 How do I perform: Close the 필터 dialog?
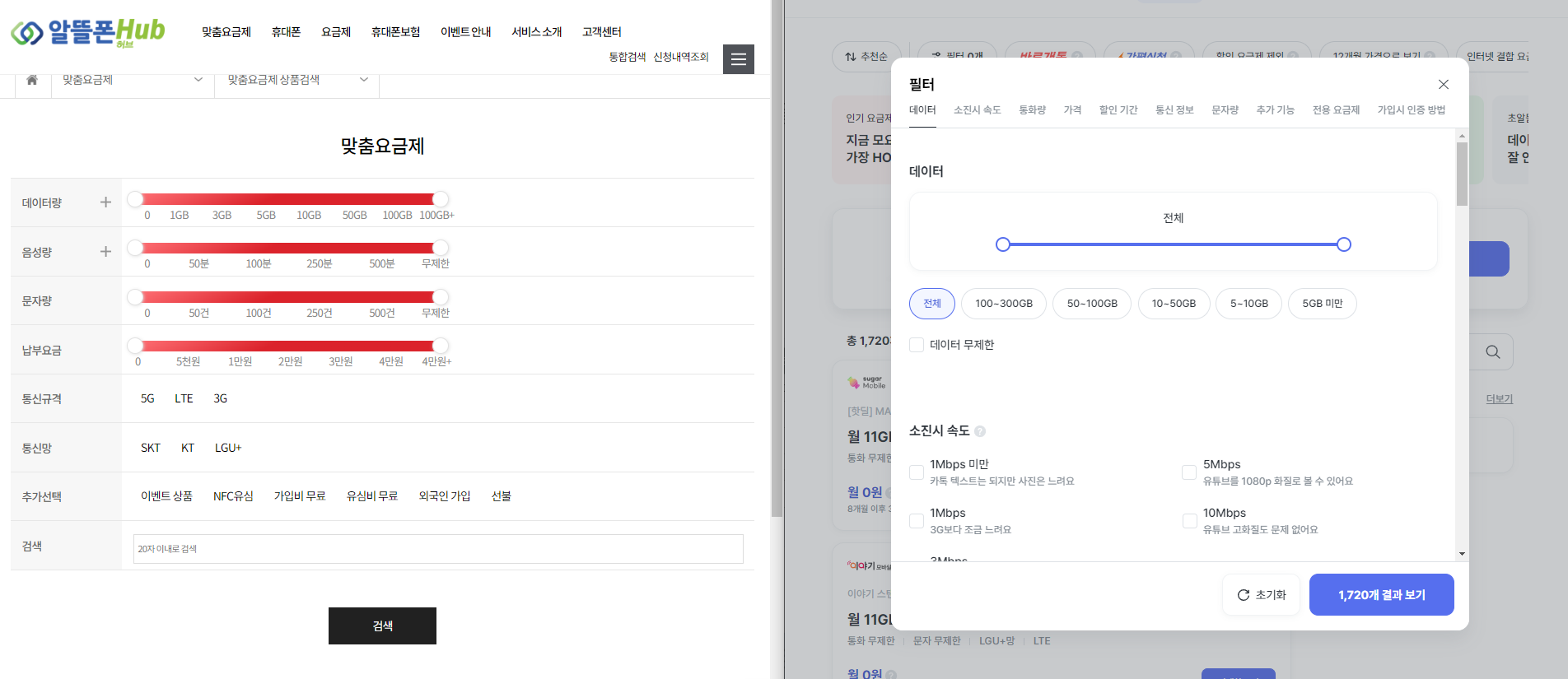(x=1444, y=85)
